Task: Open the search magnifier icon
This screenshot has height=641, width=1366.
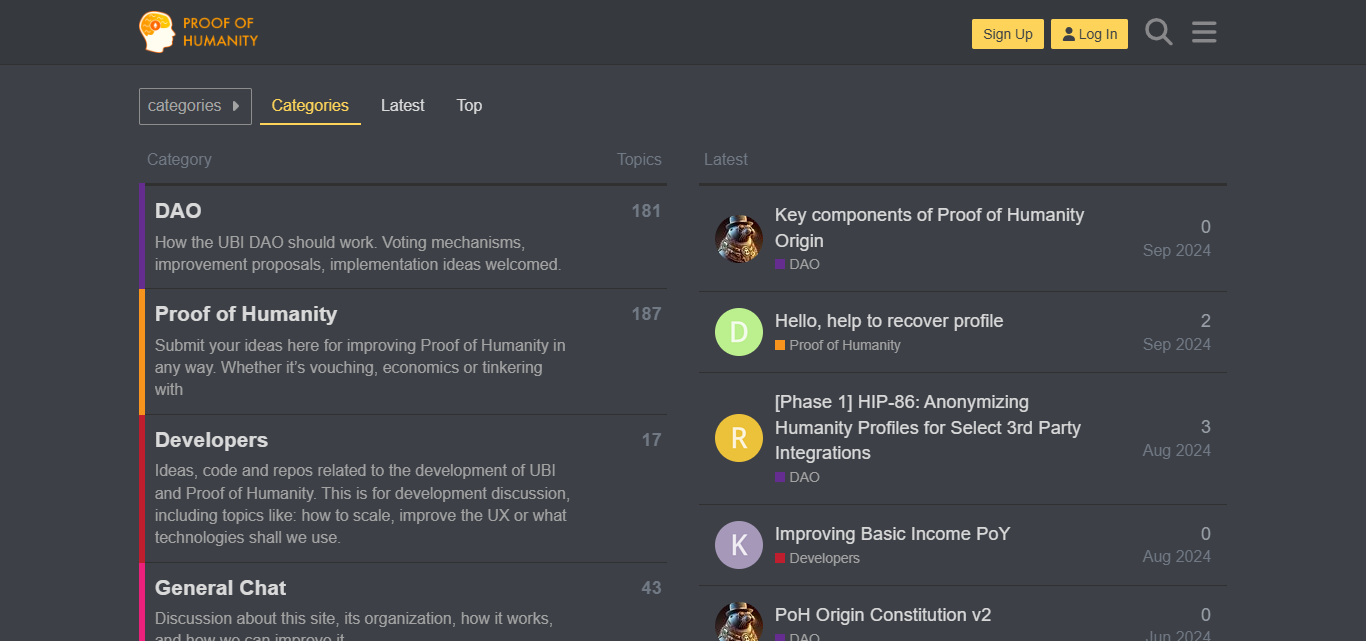Action: (1158, 33)
